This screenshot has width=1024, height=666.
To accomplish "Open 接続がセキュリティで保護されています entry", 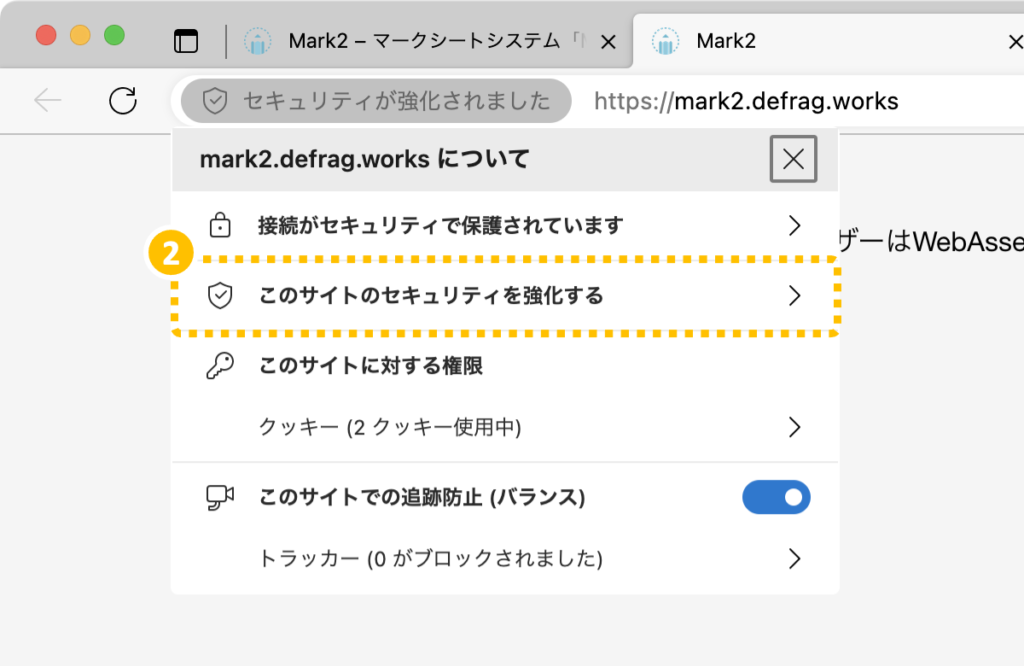I will point(505,225).
